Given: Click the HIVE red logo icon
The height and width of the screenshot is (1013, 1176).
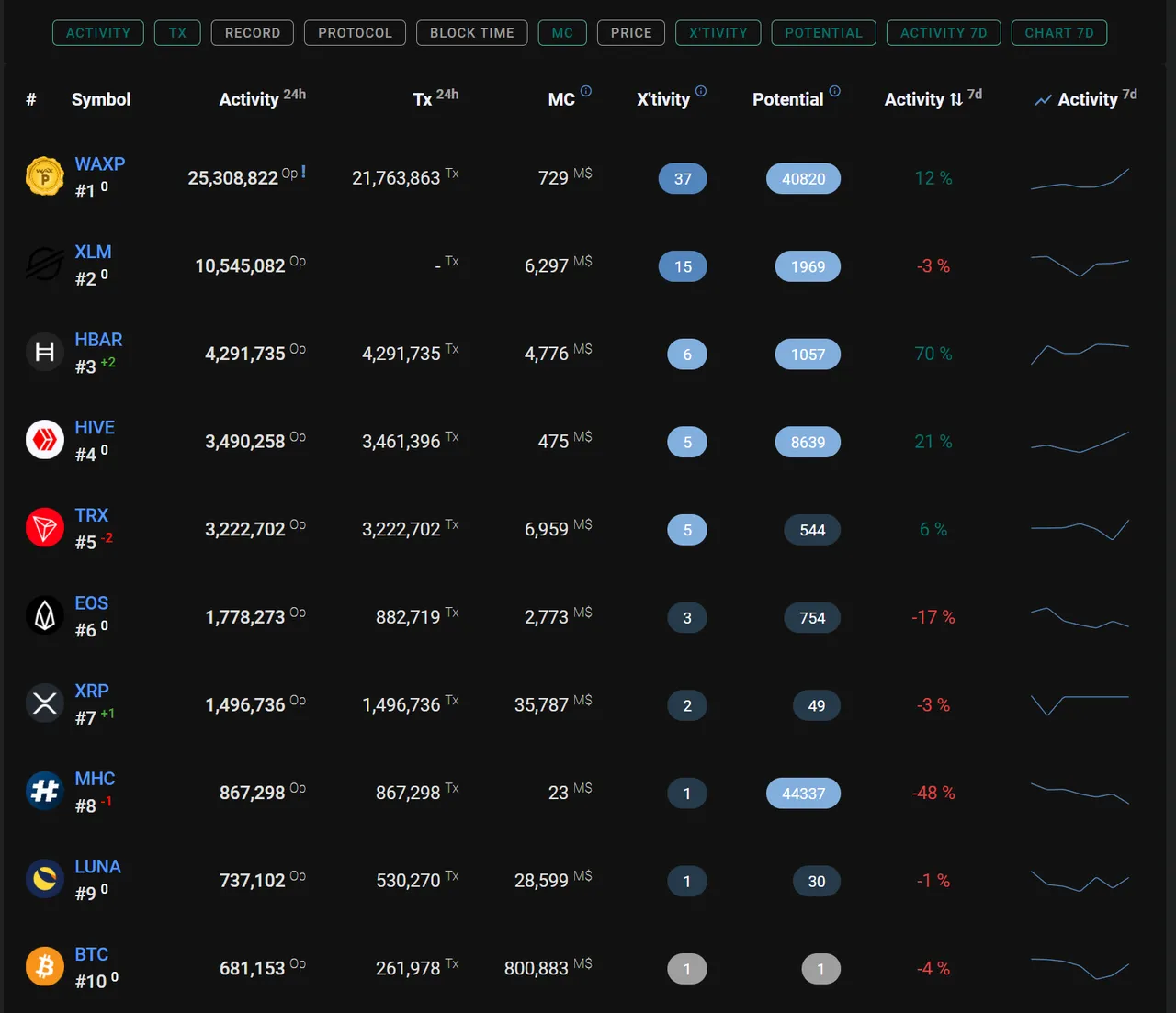Looking at the screenshot, I should click(x=44, y=440).
